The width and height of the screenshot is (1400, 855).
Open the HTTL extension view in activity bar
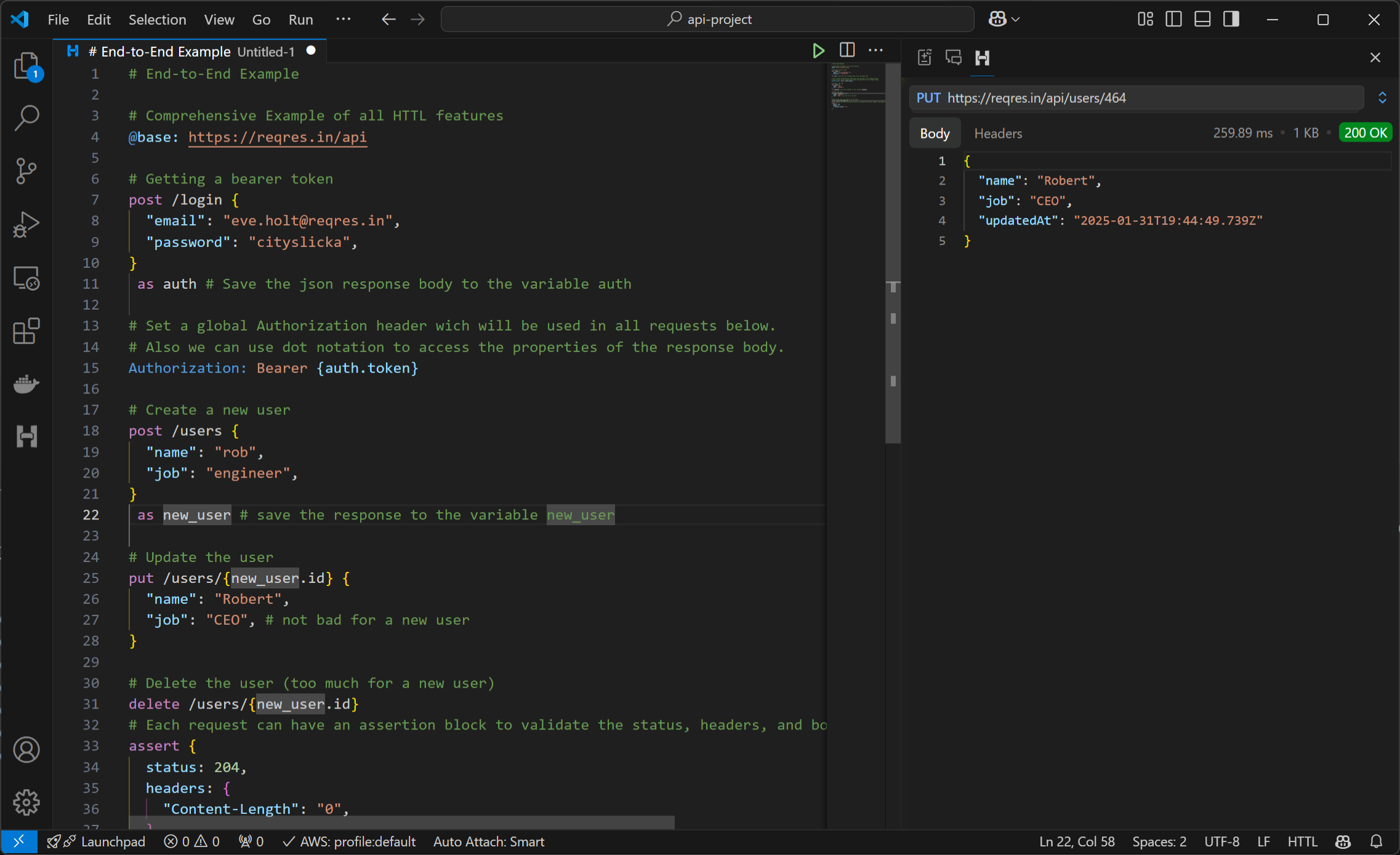tap(26, 436)
